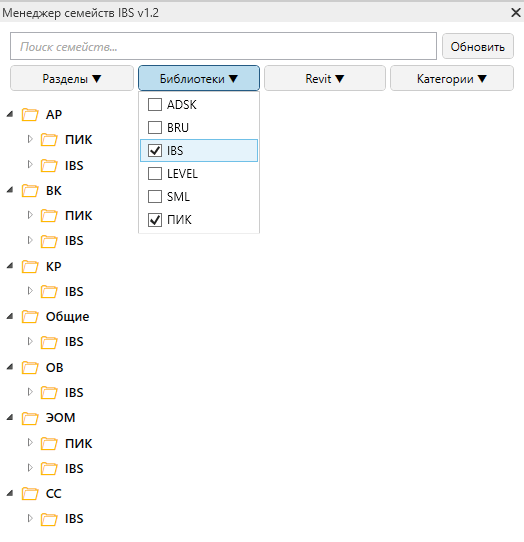This screenshot has height=542, width=524.
Task: Click the IBS folder icon under Общие
Action: pyautogui.click(x=49, y=342)
